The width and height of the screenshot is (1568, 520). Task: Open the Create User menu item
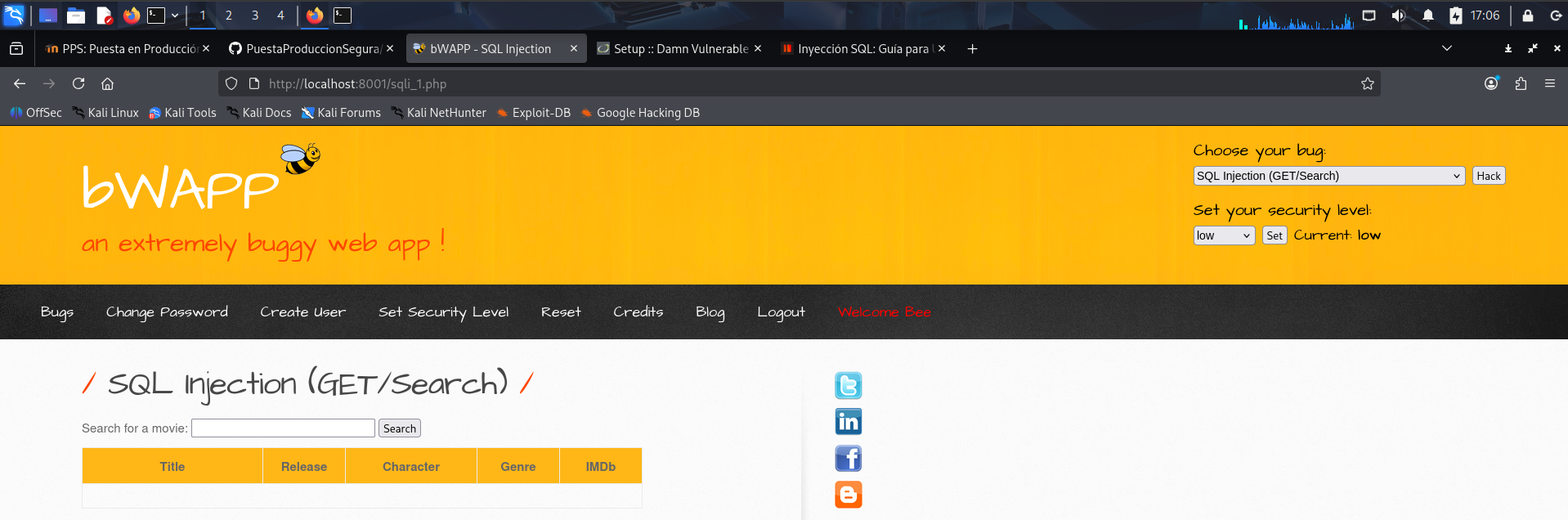pyautogui.click(x=302, y=312)
